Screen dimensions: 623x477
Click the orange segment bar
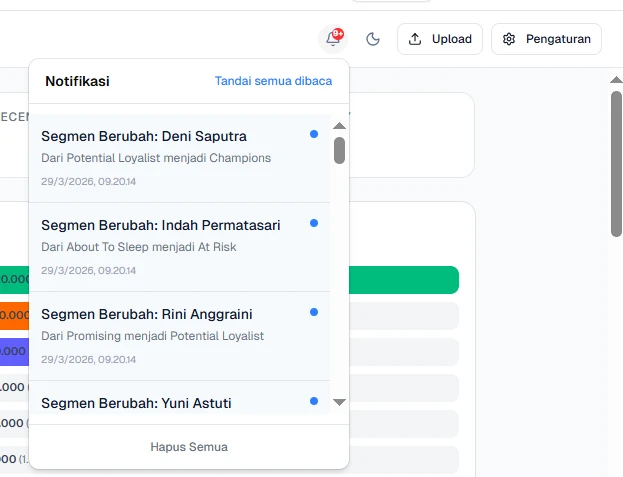click(x=14, y=318)
